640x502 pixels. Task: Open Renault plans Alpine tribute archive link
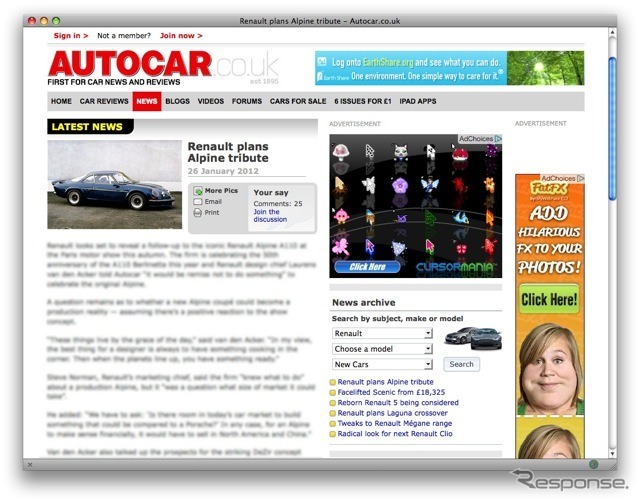[385, 382]
